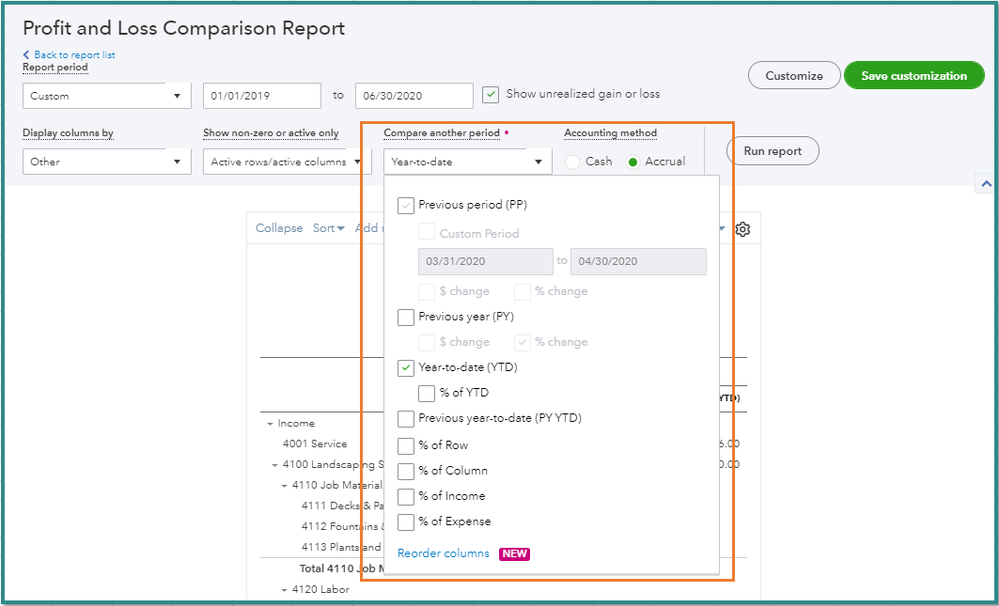Collapse the 4120 Labor row

click(284, 590)
